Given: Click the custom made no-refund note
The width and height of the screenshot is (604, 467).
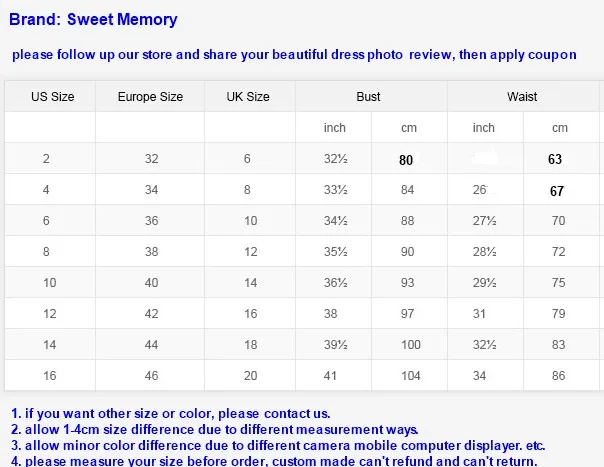Looking at the screenshot, I should coord(274,461).
